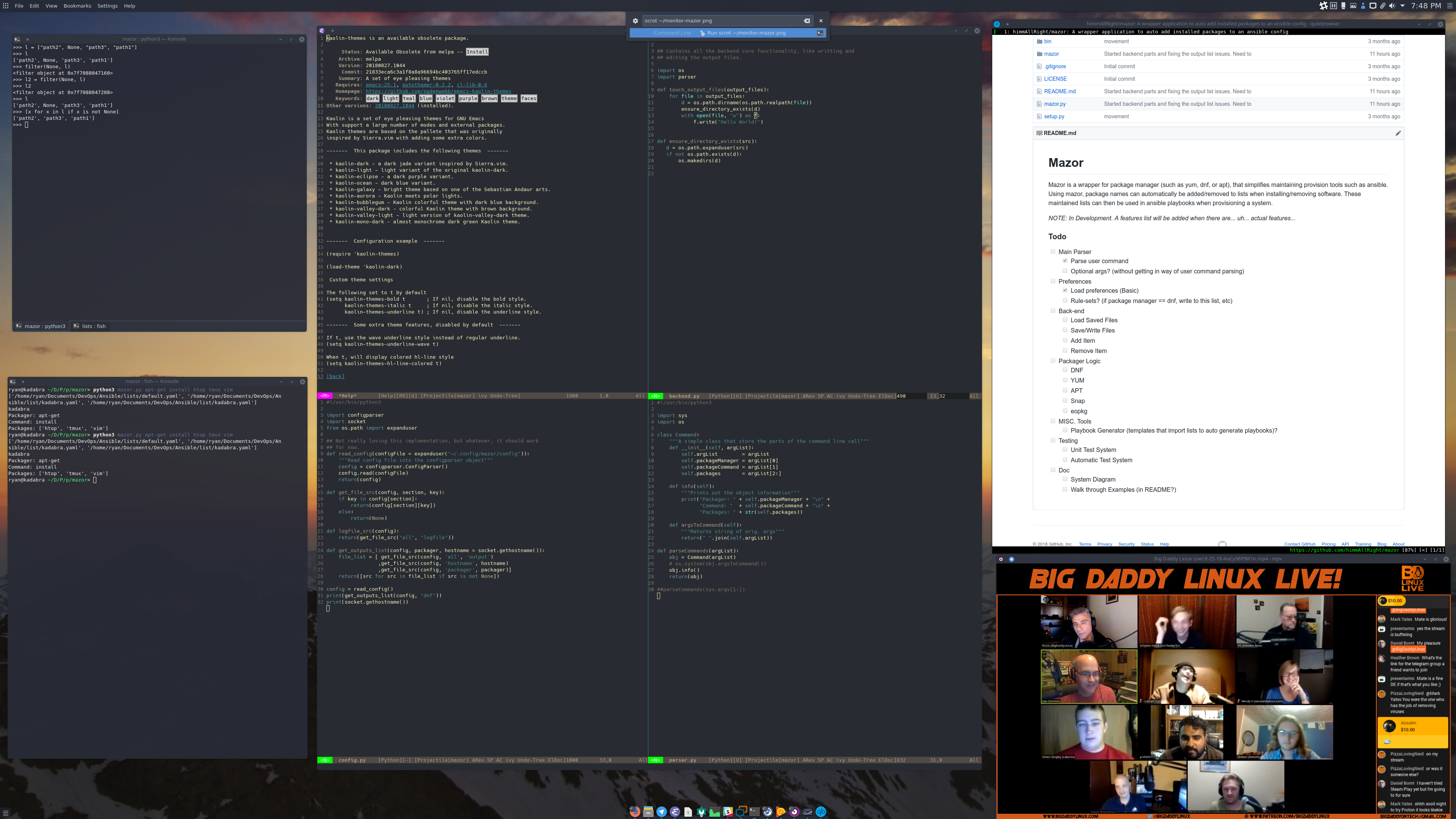This screenshot has width=1456, height=819.
Task: Launch Telegram from the dock
Action: tap(662, 812)
